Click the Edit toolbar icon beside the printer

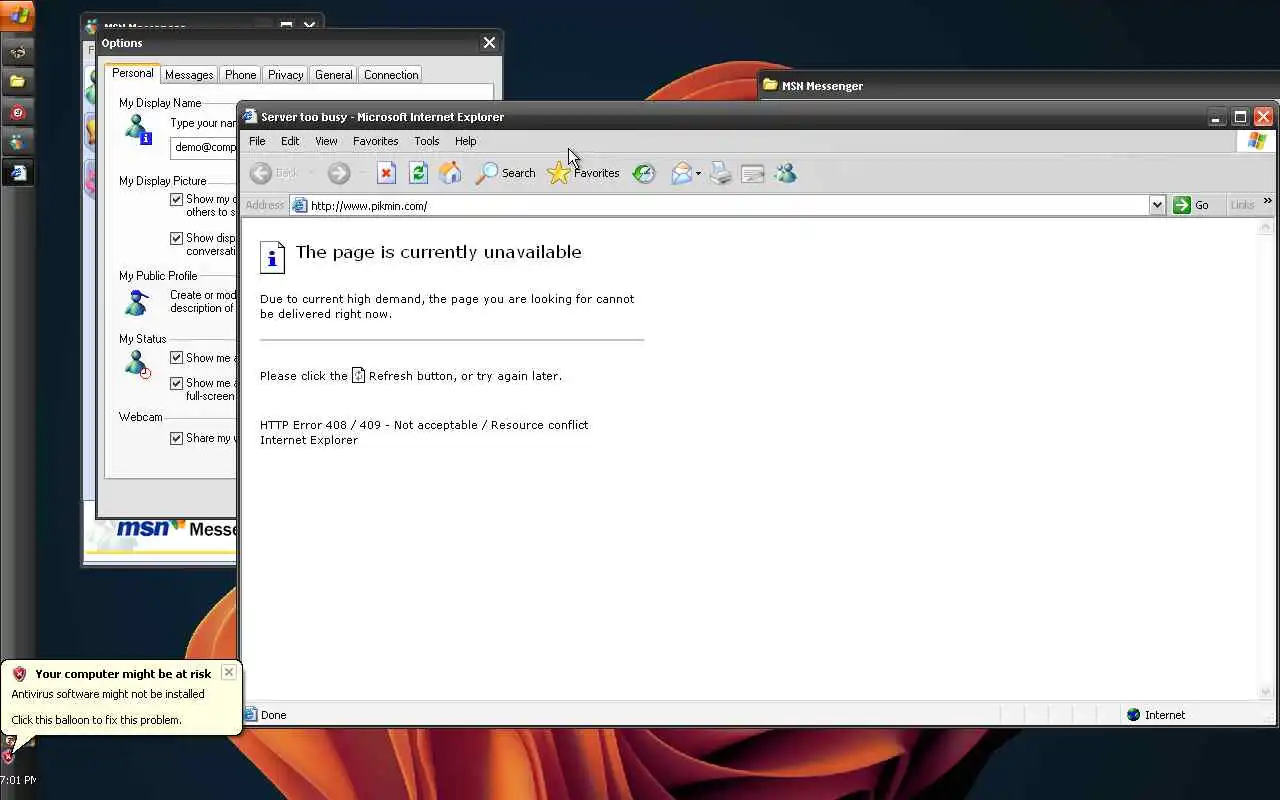753,174
